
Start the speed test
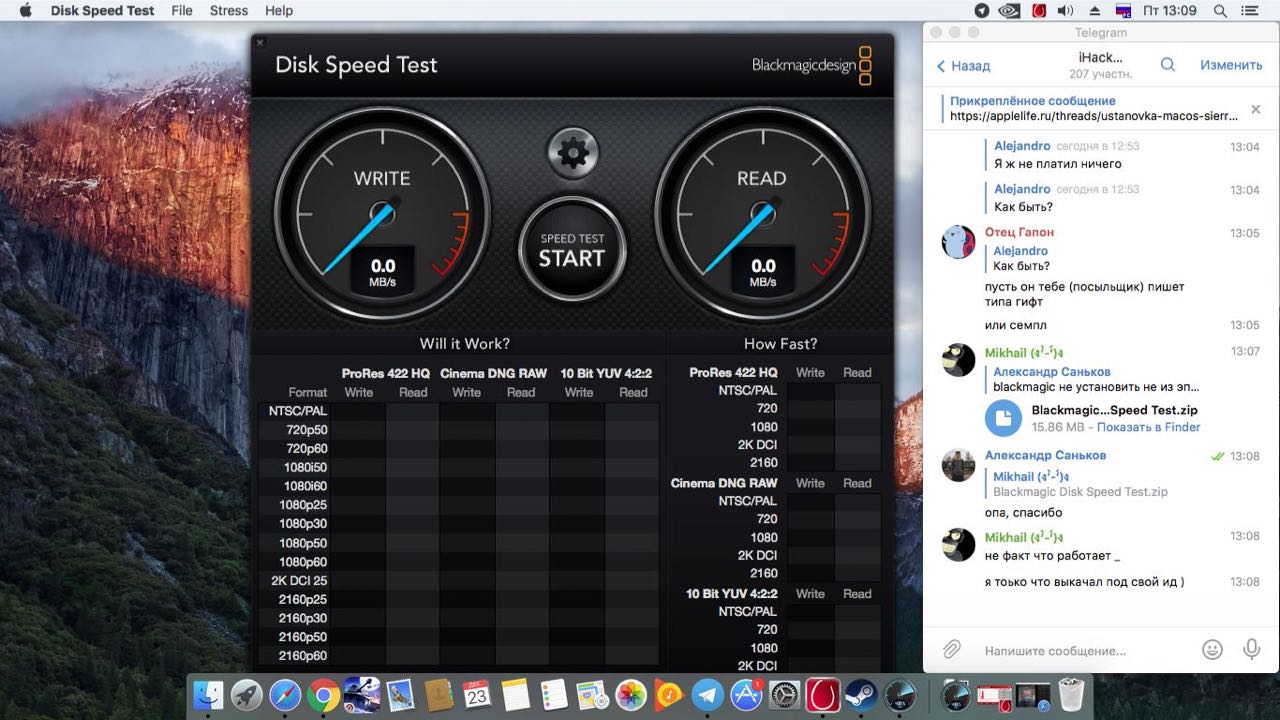coord(572,249)
